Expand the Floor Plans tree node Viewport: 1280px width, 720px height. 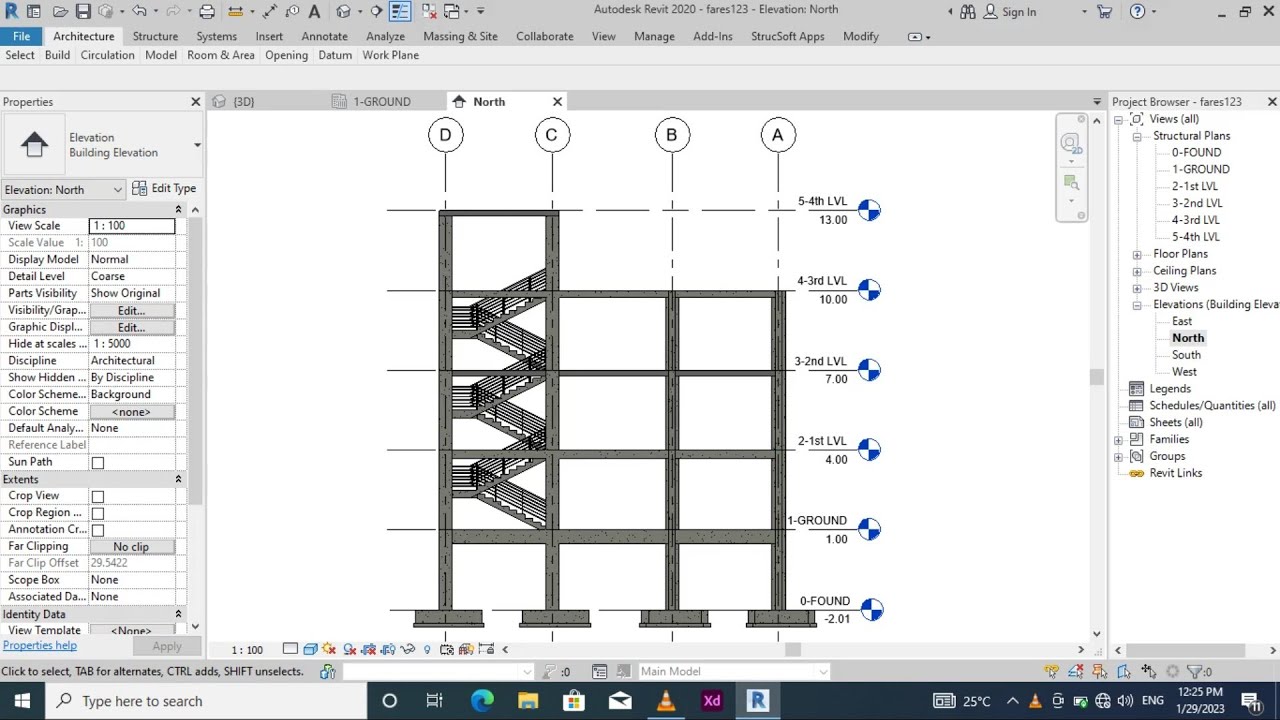[1137, 254]
